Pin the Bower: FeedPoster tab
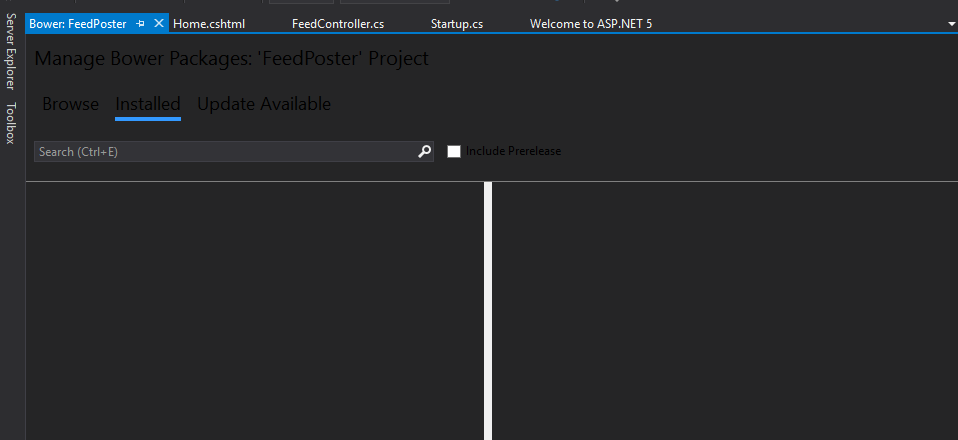This screenshot has height=440, width=958. pos(141,23)
